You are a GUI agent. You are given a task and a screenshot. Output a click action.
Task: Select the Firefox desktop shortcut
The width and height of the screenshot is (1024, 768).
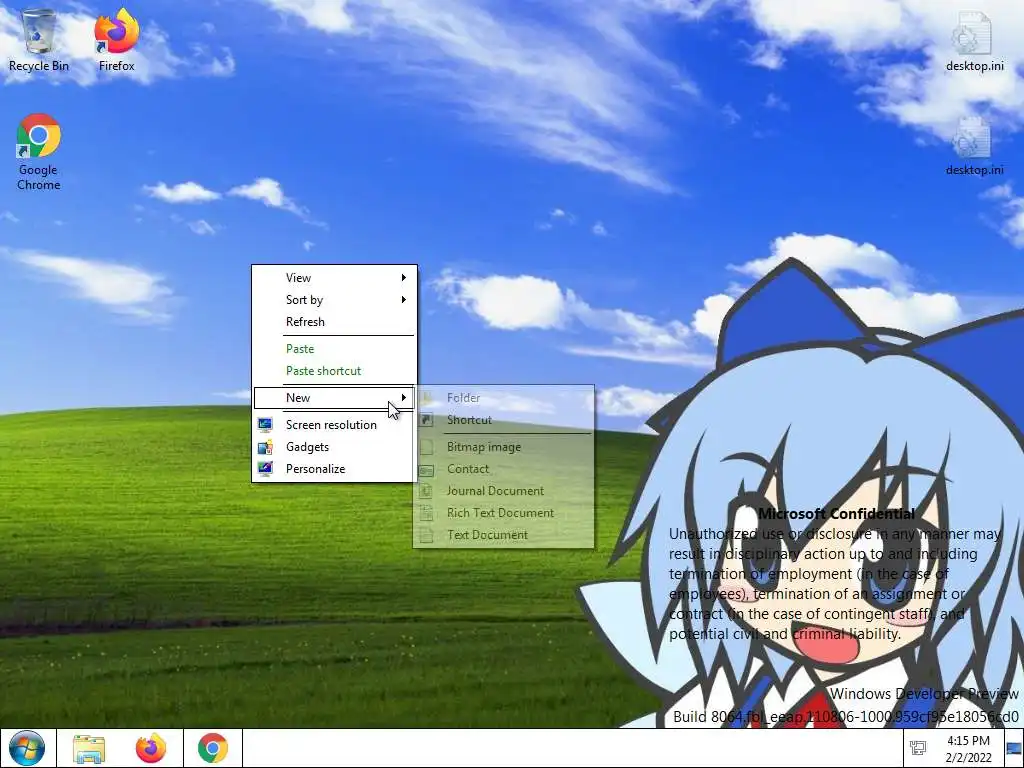(116, 39)
